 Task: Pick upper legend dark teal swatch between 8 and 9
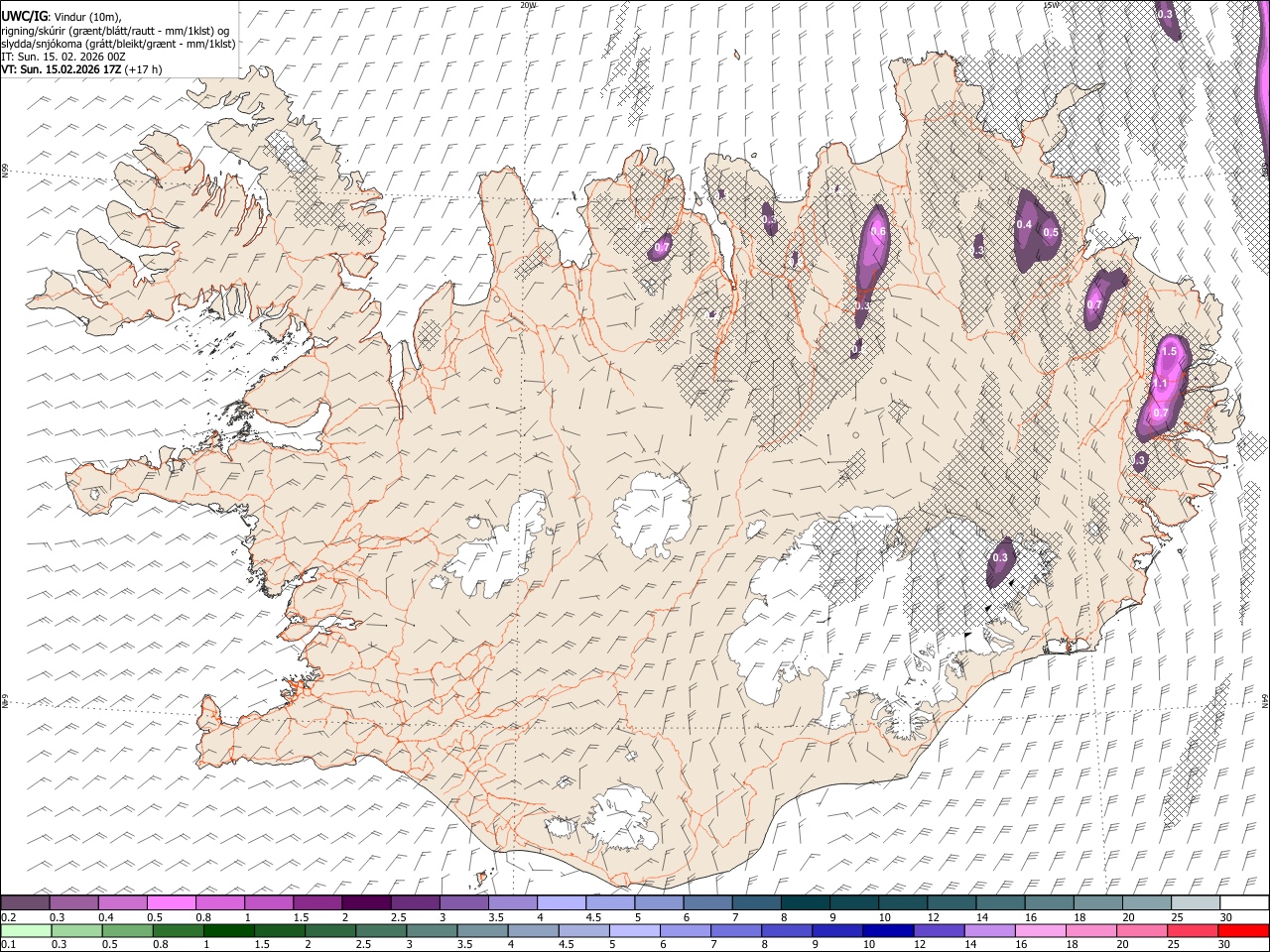[x=805, y=903]
